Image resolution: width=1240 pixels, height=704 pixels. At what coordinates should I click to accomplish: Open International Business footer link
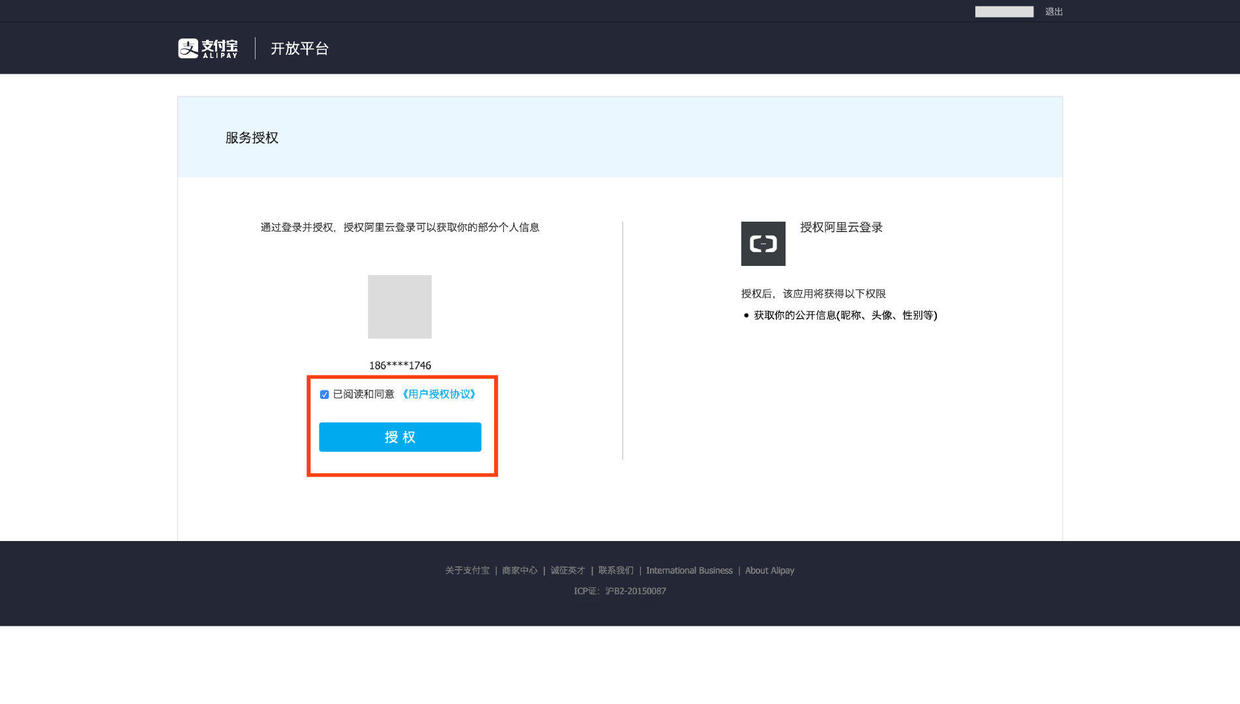(689, 571)
